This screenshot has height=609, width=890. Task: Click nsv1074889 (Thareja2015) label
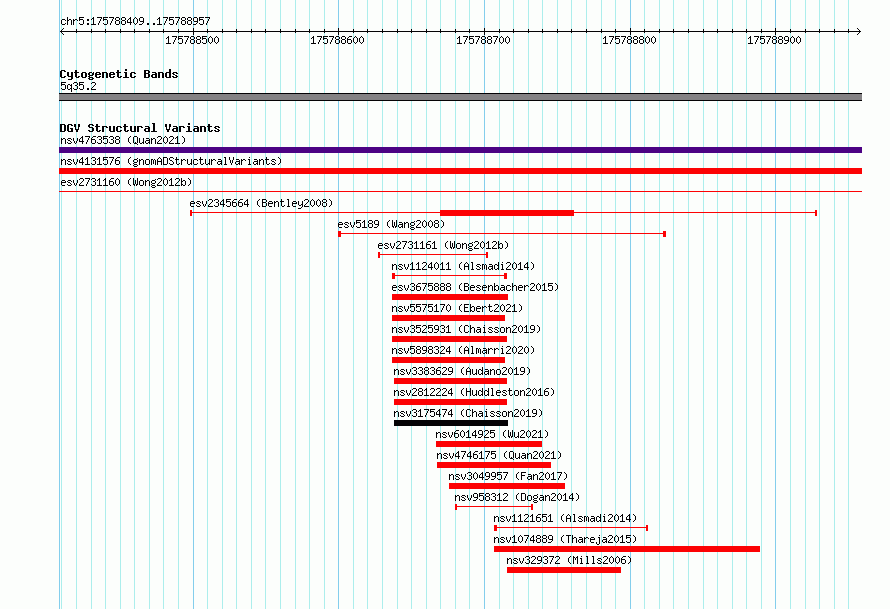pos(565,539)
